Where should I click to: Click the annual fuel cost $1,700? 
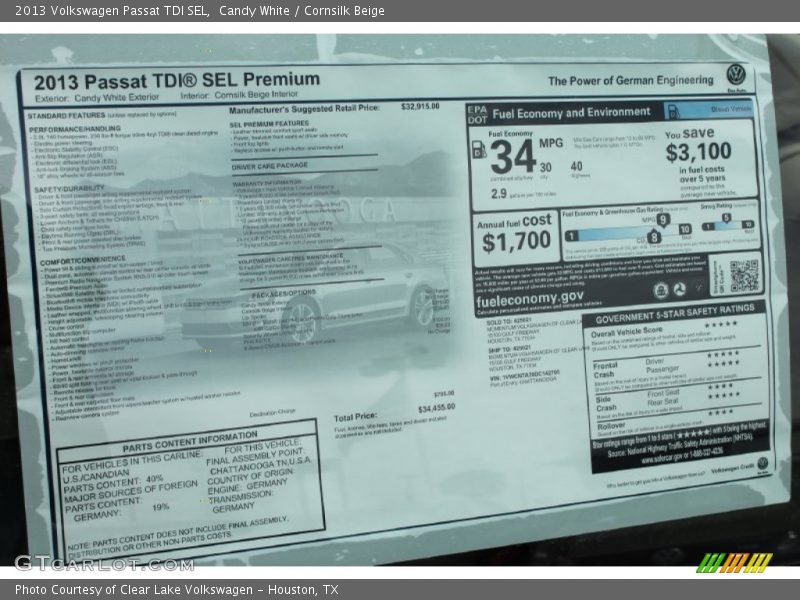coord(516,242)
